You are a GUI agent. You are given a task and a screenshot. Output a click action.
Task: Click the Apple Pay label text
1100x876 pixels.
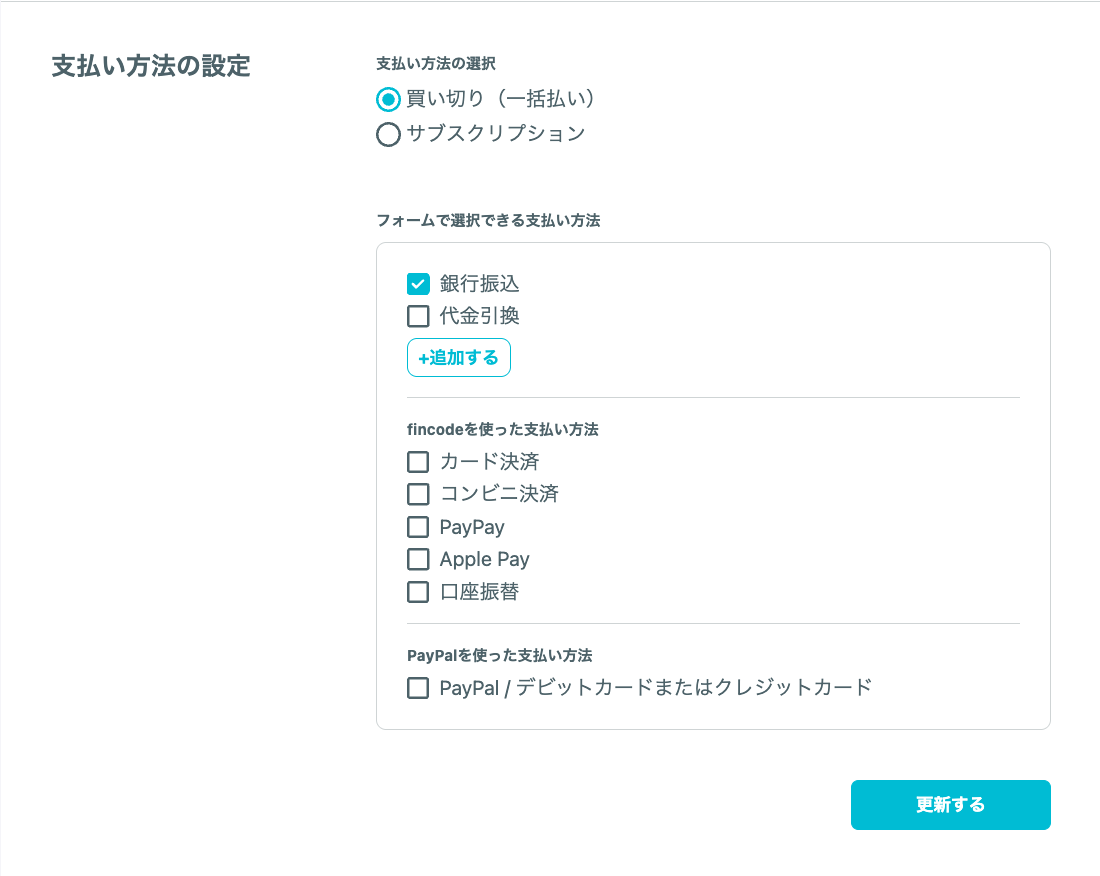[484, 559]
